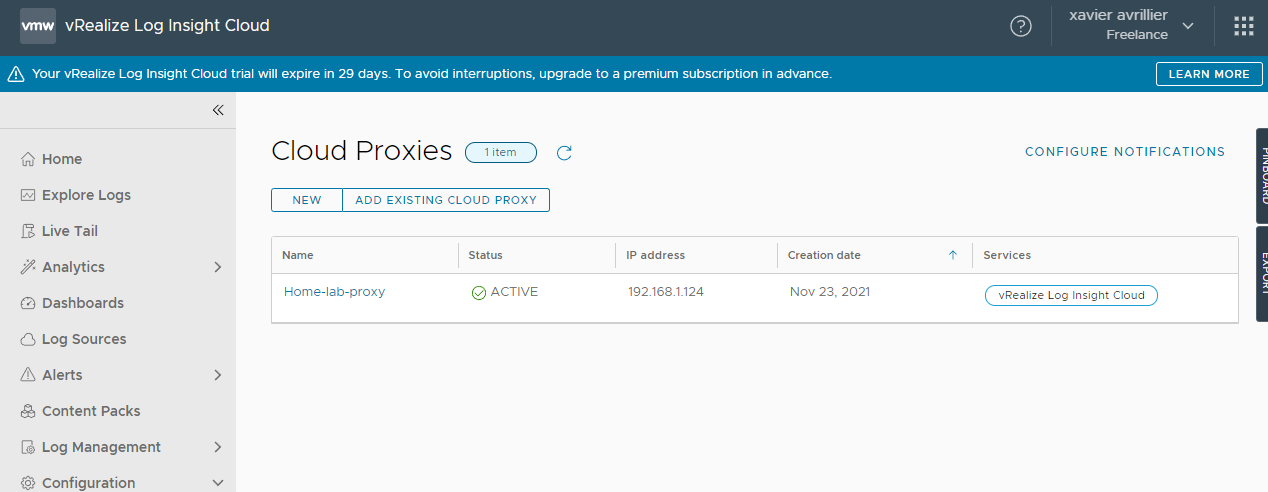Click the Cloud Proxies page title
The height and width of the screenshot is (492, 1268).
point(362,151)
